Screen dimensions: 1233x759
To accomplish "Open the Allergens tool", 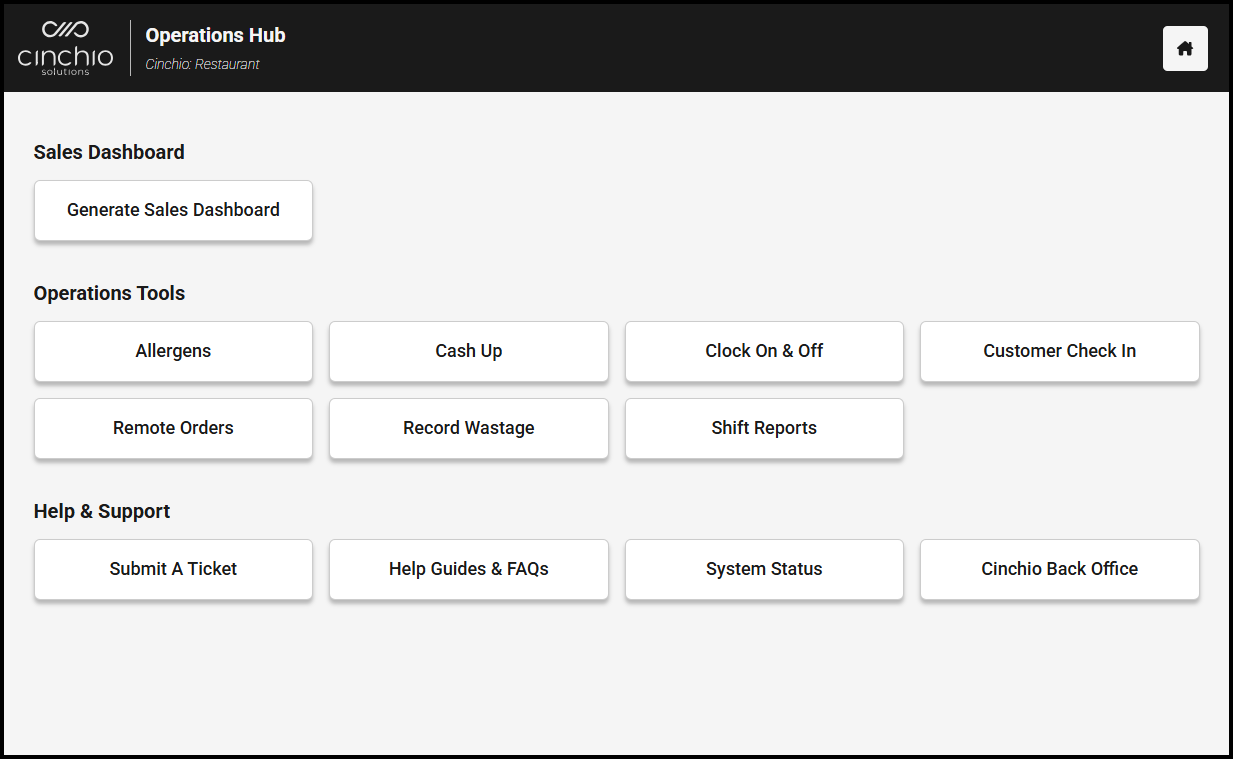I will pyautogui.click(x=173, y=351).
